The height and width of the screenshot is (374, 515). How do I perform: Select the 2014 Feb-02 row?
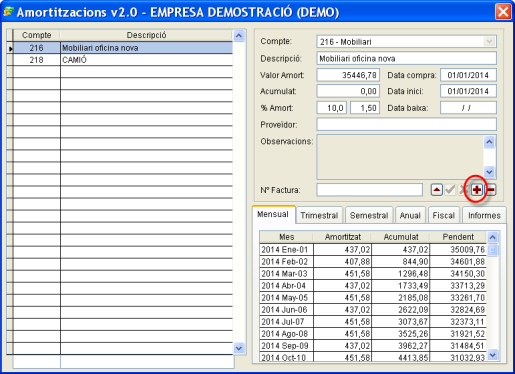[373, 262]
